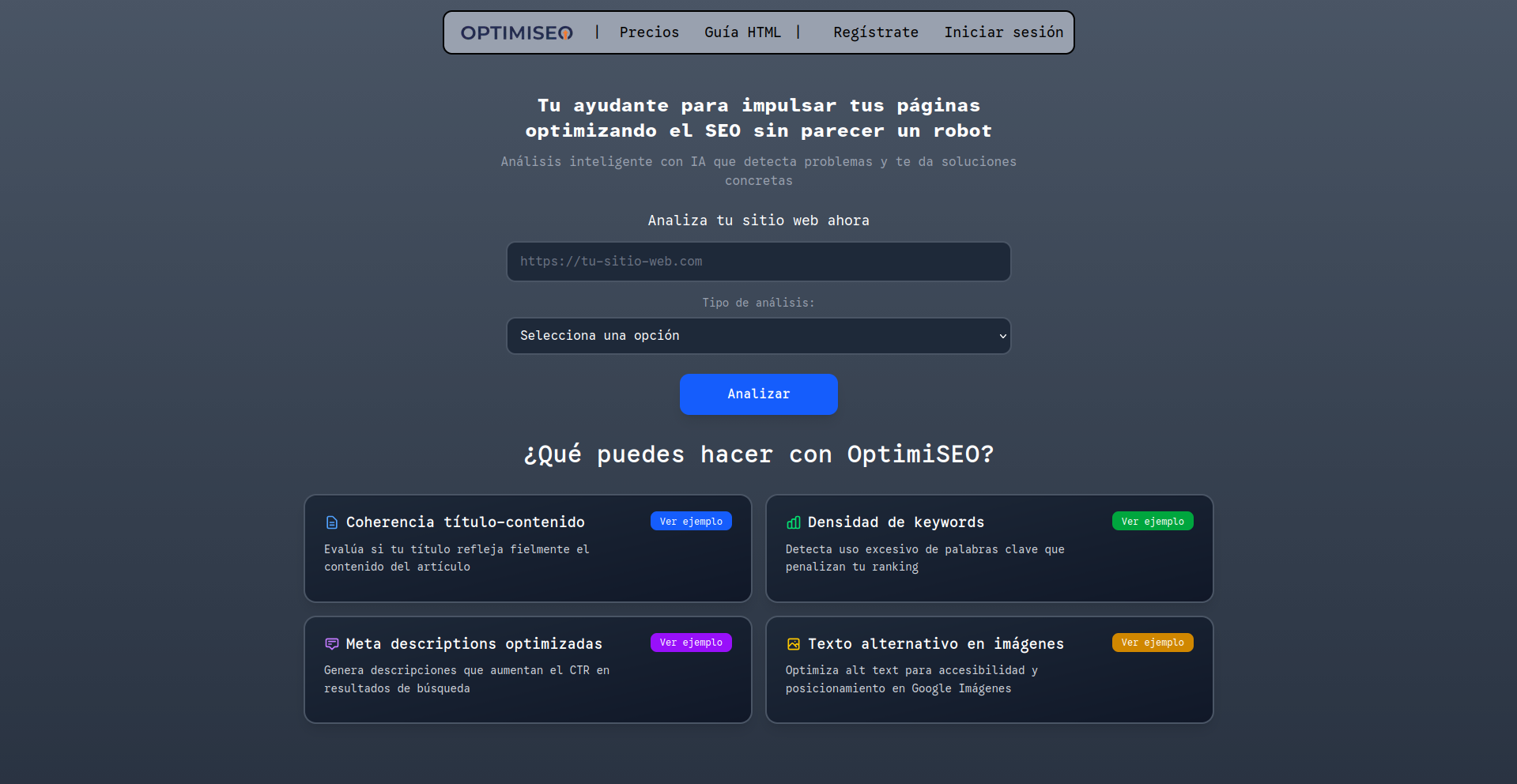Click the OptimiSEO logo
Image resolution: width=1517 pixels, height=784 pixels.
pyautogui.click(x=516, y=32)
